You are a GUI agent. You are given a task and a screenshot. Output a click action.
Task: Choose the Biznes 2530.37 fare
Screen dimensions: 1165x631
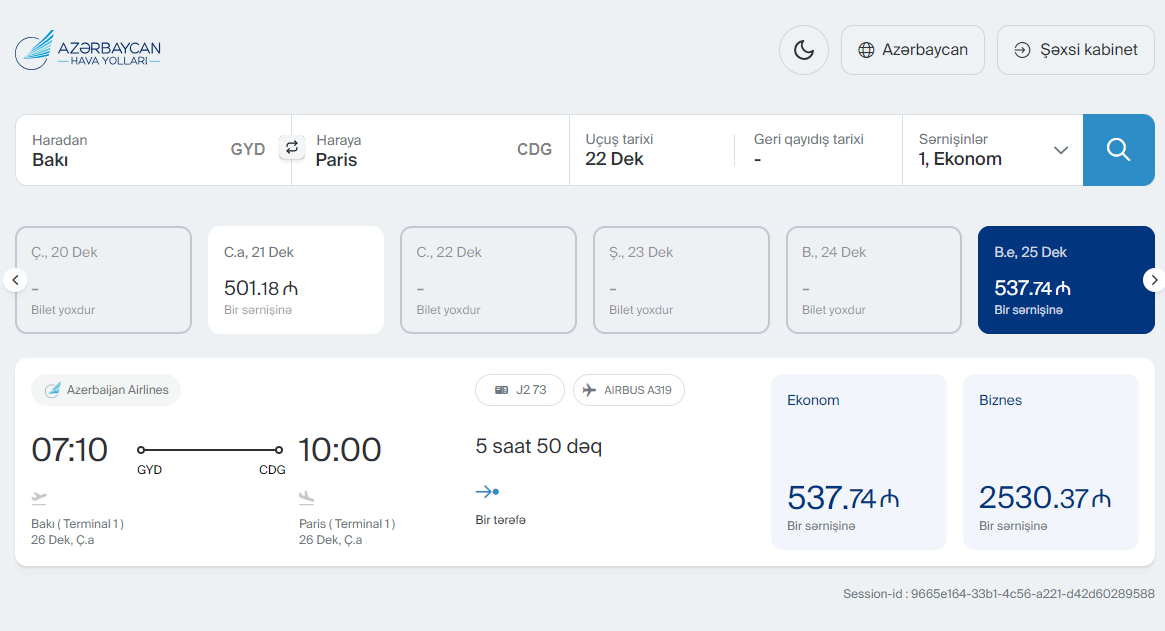click(1050, 462)
